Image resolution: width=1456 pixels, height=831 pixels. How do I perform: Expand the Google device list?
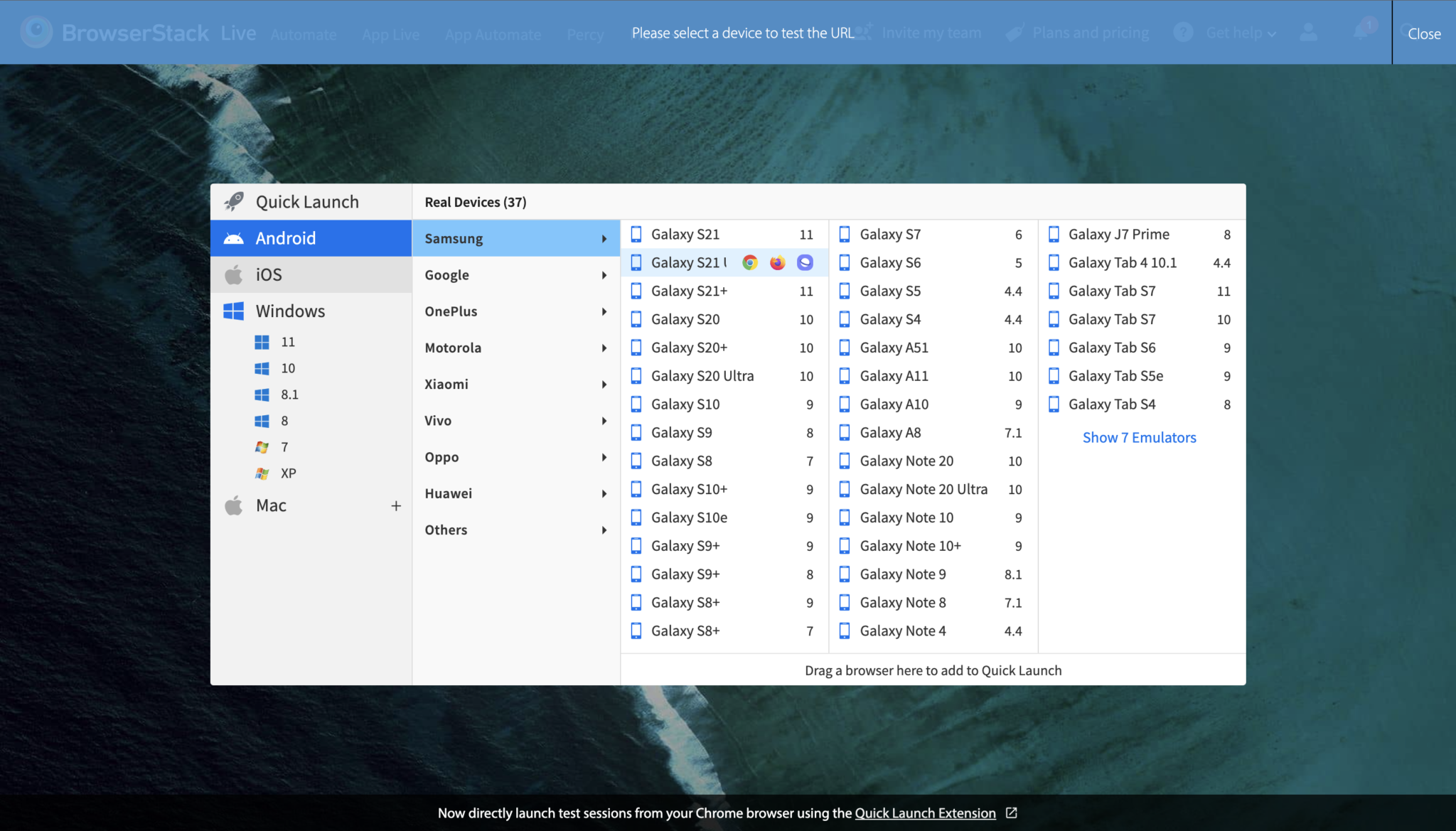click(446, 274)
